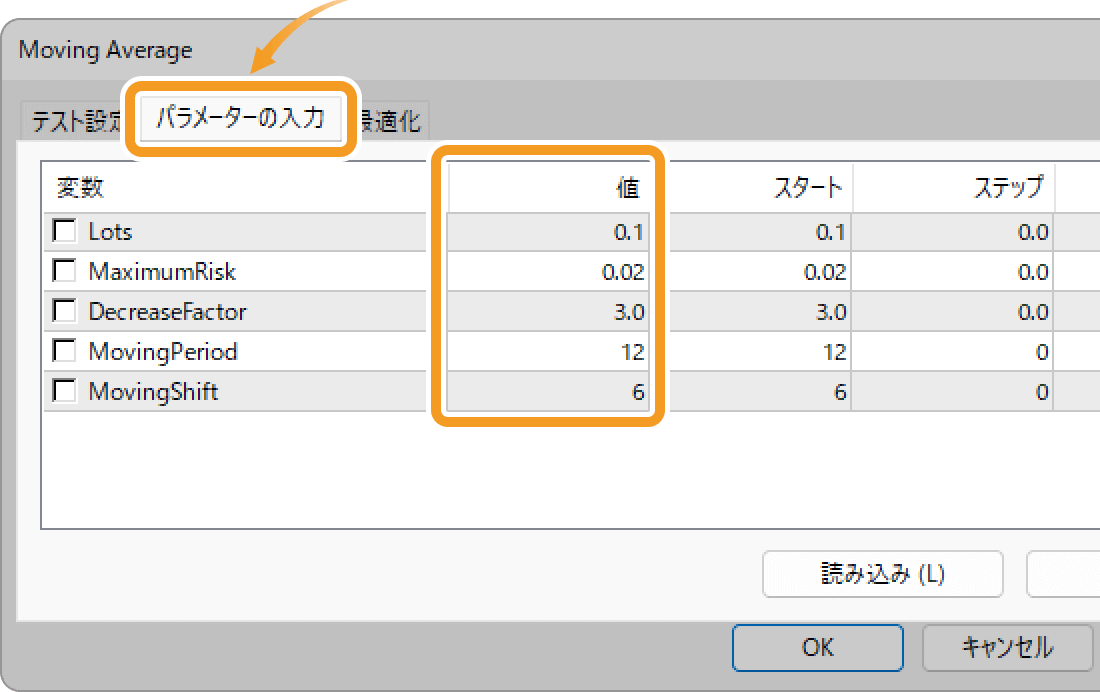Select the MovingShift variable name
Viewport: 1100px width, 692px height.
[153, 392]
